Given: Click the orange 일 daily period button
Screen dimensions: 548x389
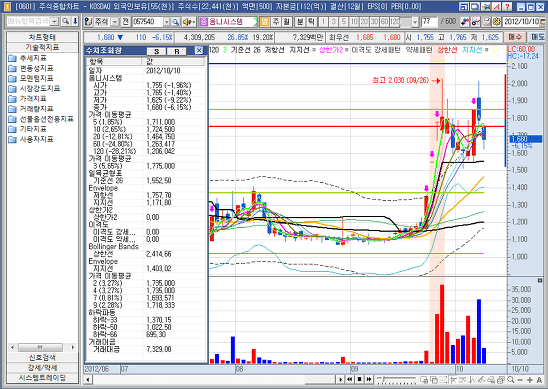Looking at the screenshot, I should [265, 22].
